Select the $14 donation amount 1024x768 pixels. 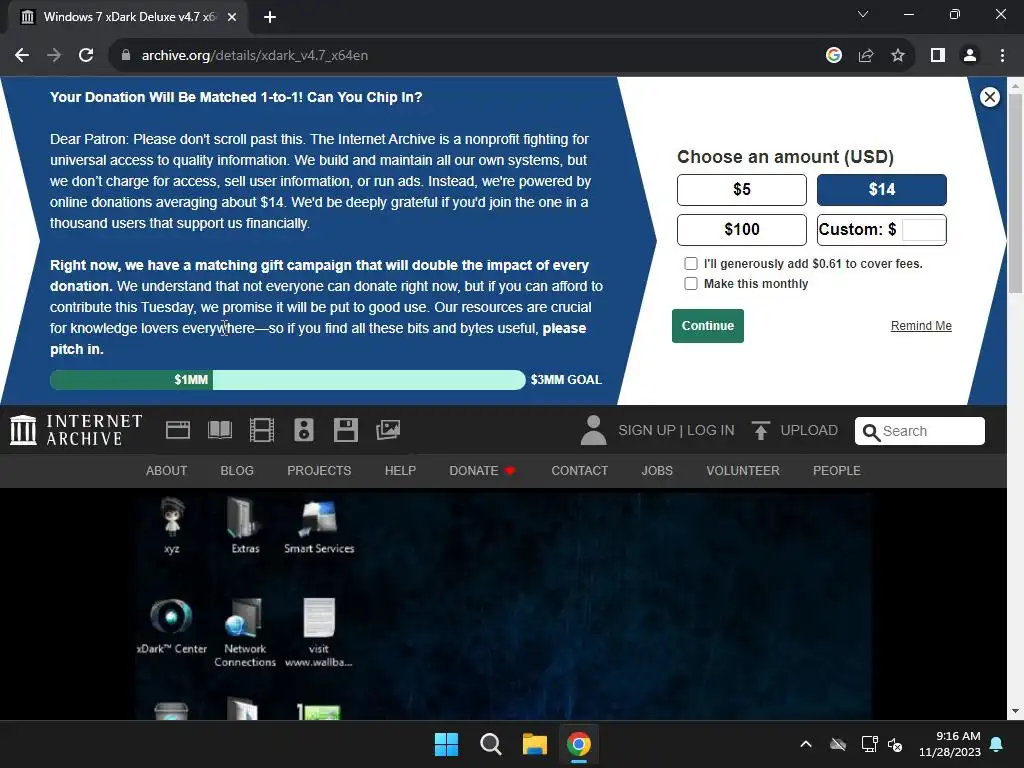coord(882,190)
